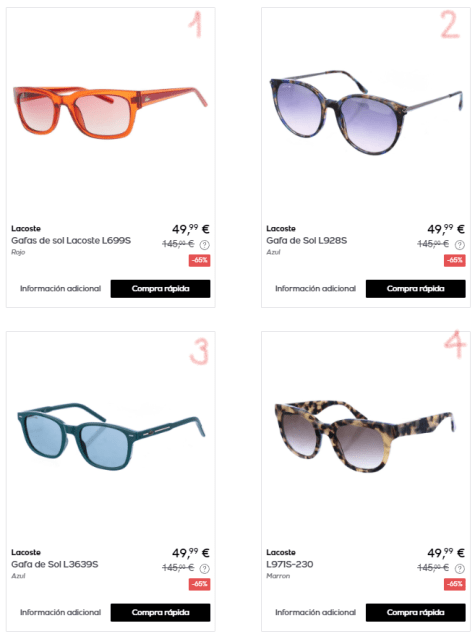Viewport: 475px width, 639px height.
Task: Click the -65% discount badge on L928S
Action: (455, 260)
